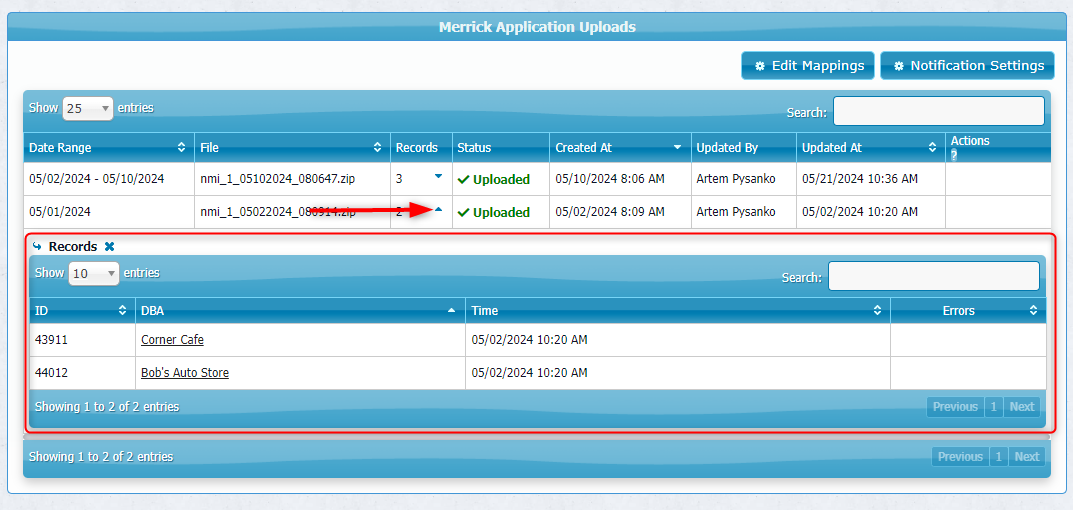1073x510 pixels.
Task: Sort records by the ID column
Action: point(123,311)
